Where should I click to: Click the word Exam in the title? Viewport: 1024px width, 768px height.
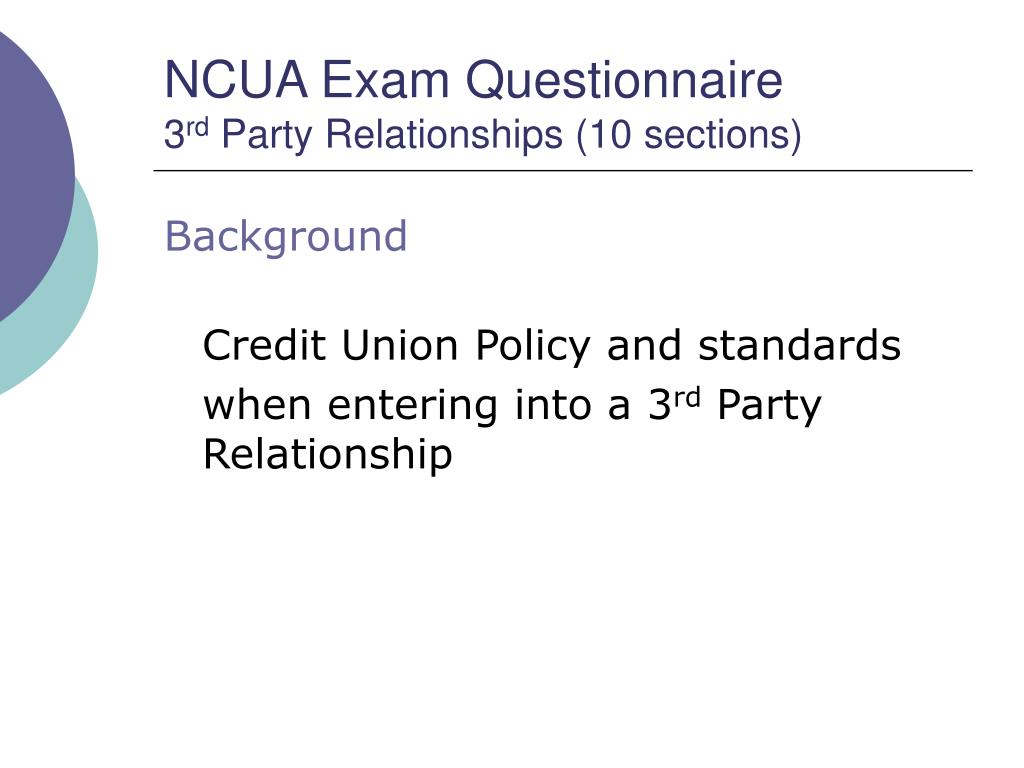pyautogui.click(x=385, y=80)
